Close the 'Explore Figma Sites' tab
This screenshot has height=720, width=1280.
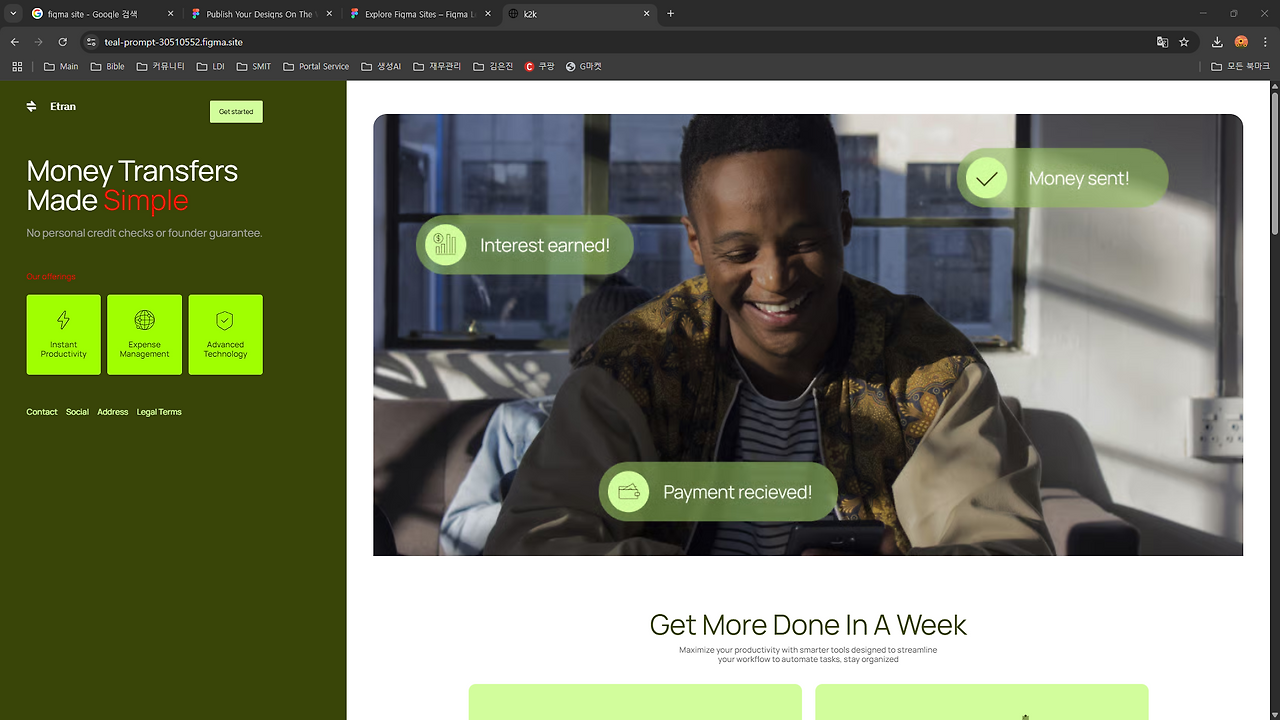pos(488,14)
